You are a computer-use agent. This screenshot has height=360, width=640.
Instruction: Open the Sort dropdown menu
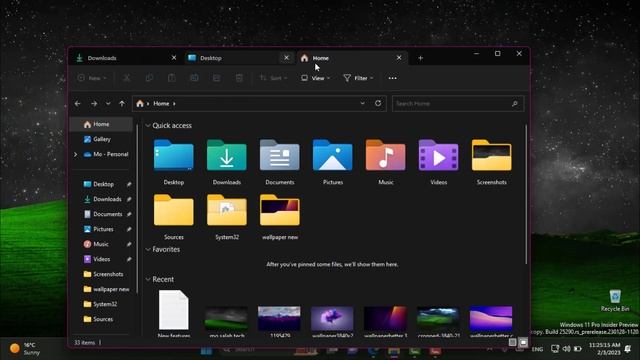[x=273, y=78]
